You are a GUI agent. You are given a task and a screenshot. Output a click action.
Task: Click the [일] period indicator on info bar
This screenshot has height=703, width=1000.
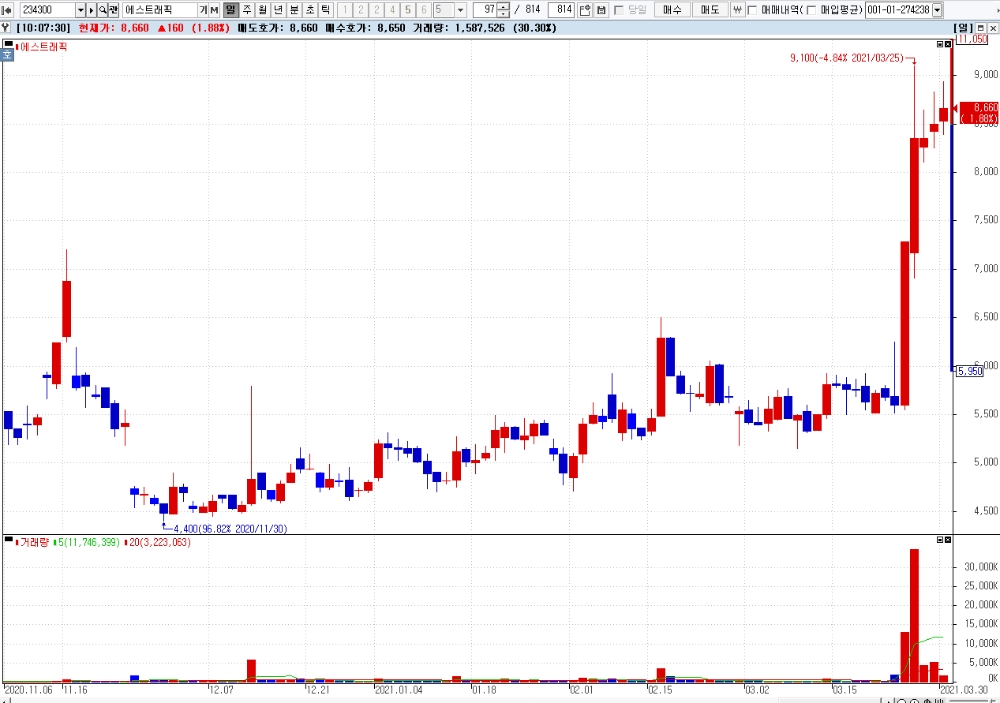pos(963,28)
